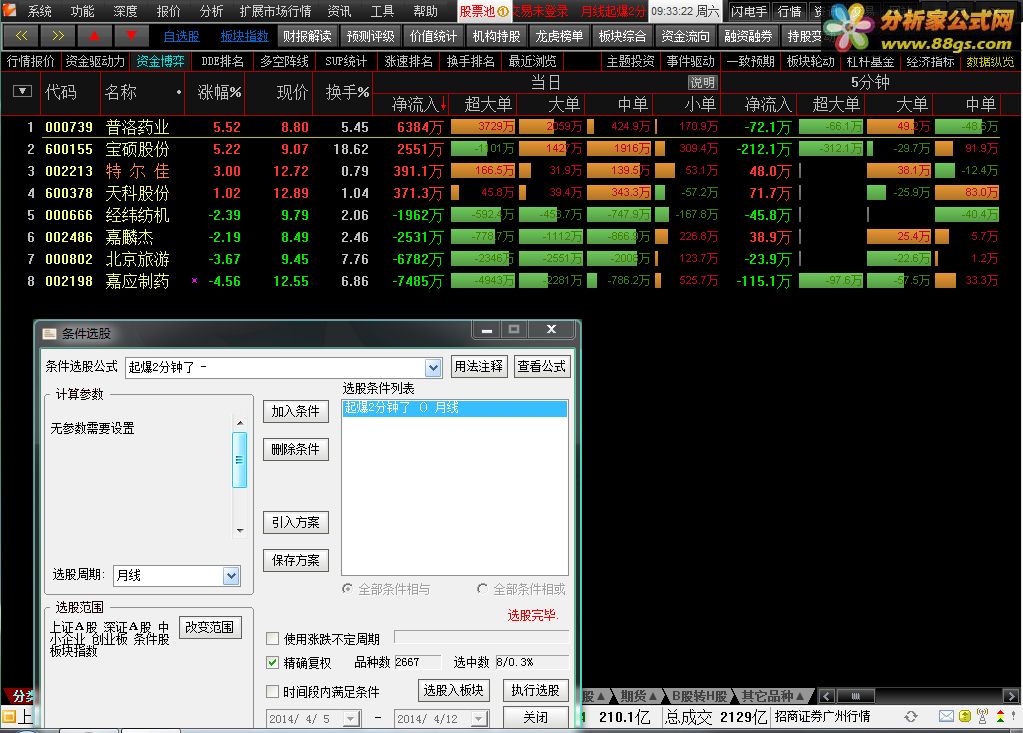Open the start date 2014/4/5 dropdown
The image size is (1023, 733).
(x=351, y=719)
